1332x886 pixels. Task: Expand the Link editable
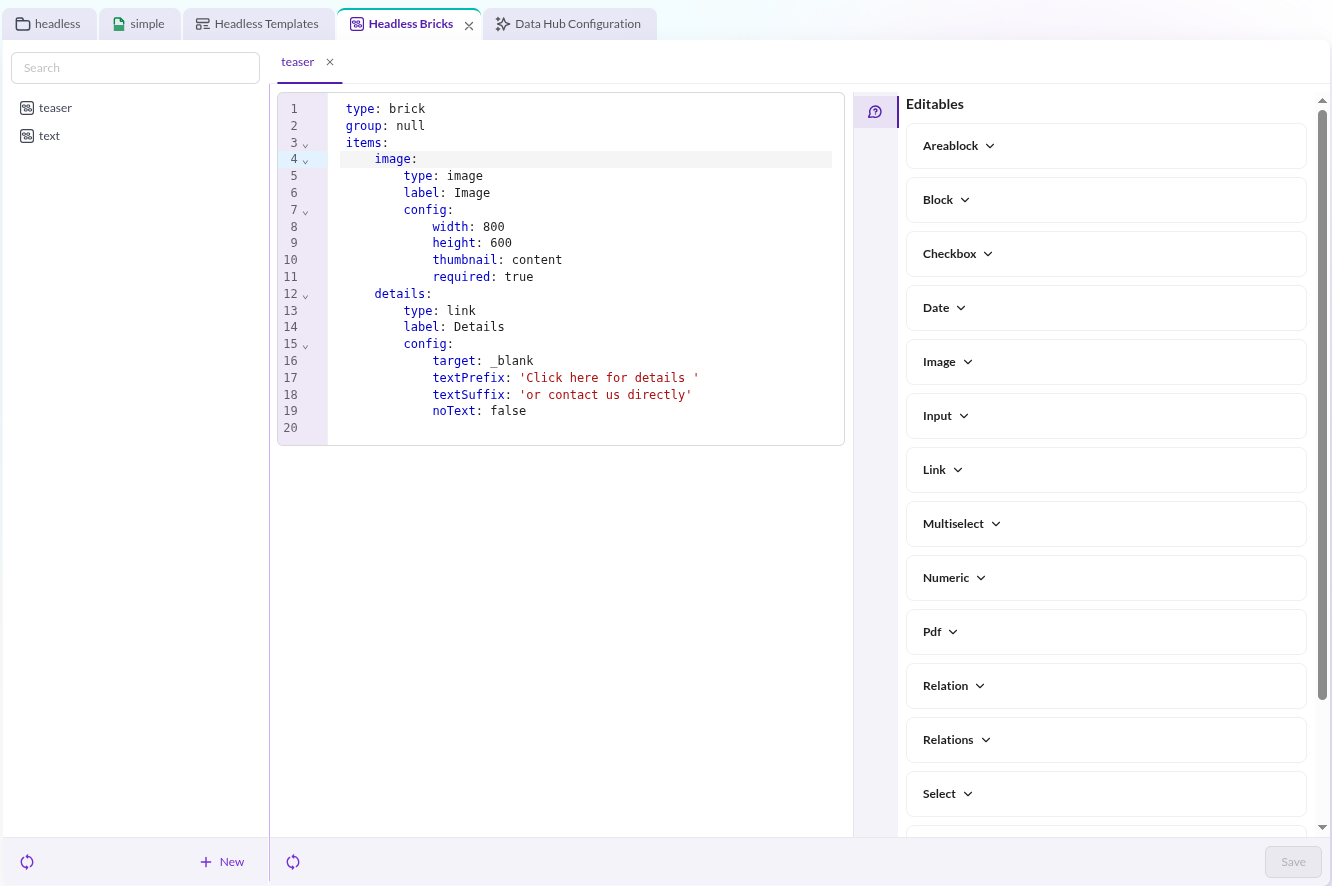point(1106,470)
